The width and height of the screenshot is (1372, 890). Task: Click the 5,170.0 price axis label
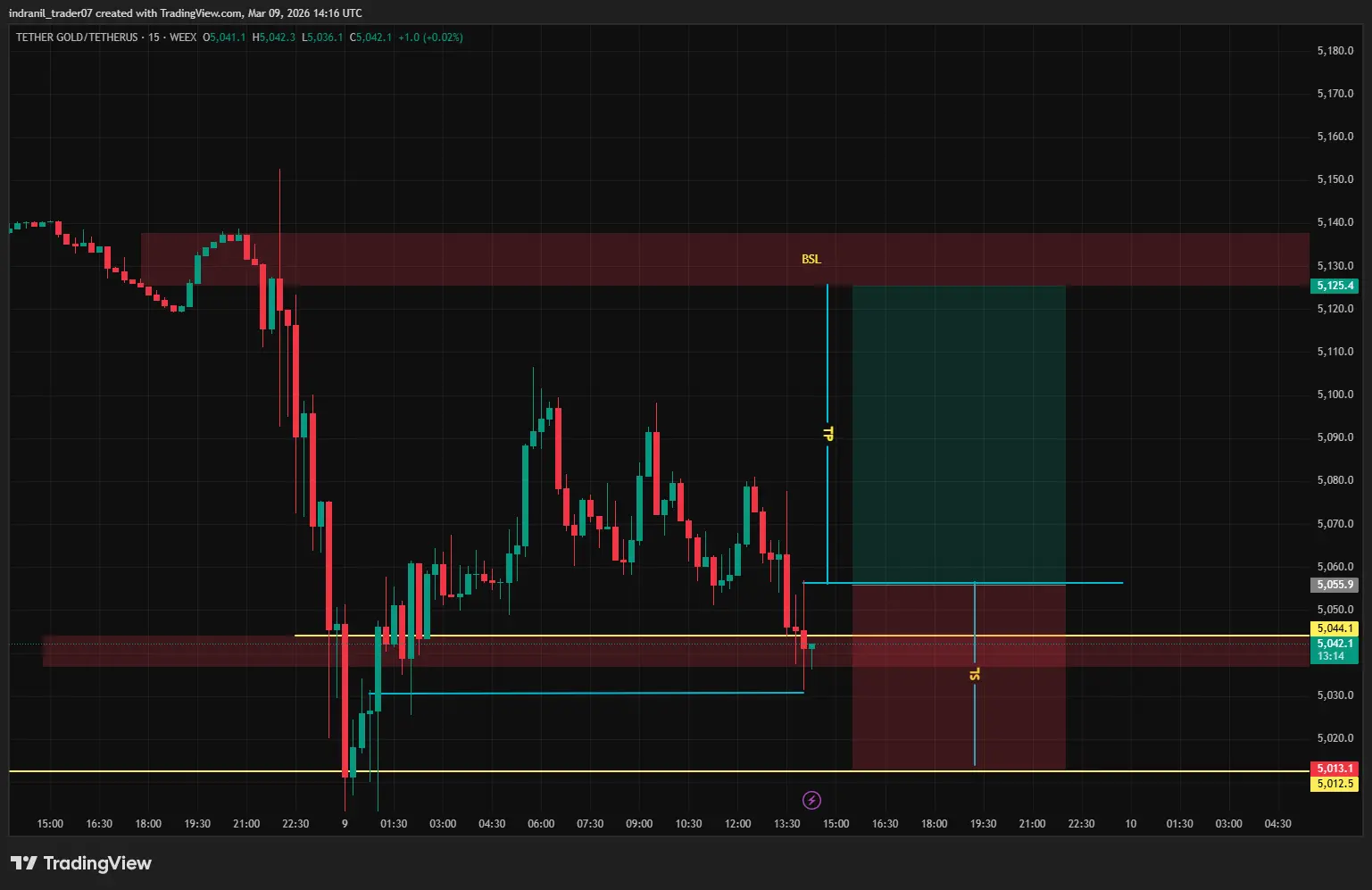point(1335,94)
